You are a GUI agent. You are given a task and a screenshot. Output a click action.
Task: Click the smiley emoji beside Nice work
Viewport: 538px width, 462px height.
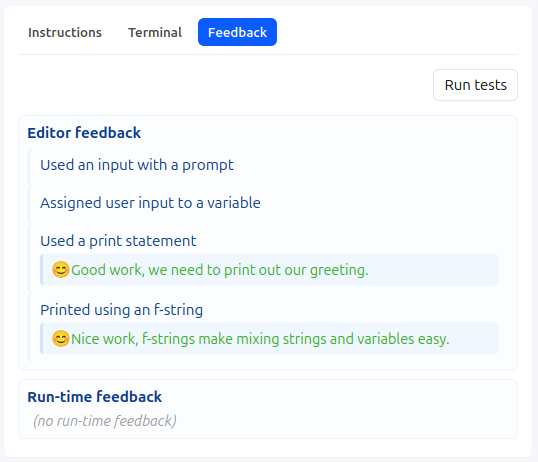(61, 339)
